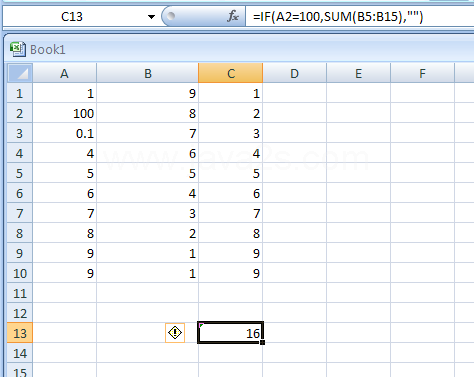The height and width of the screenshot is (377, 474).
Task: Click cell C2 containing 2
Action: [x=231, y=113]
